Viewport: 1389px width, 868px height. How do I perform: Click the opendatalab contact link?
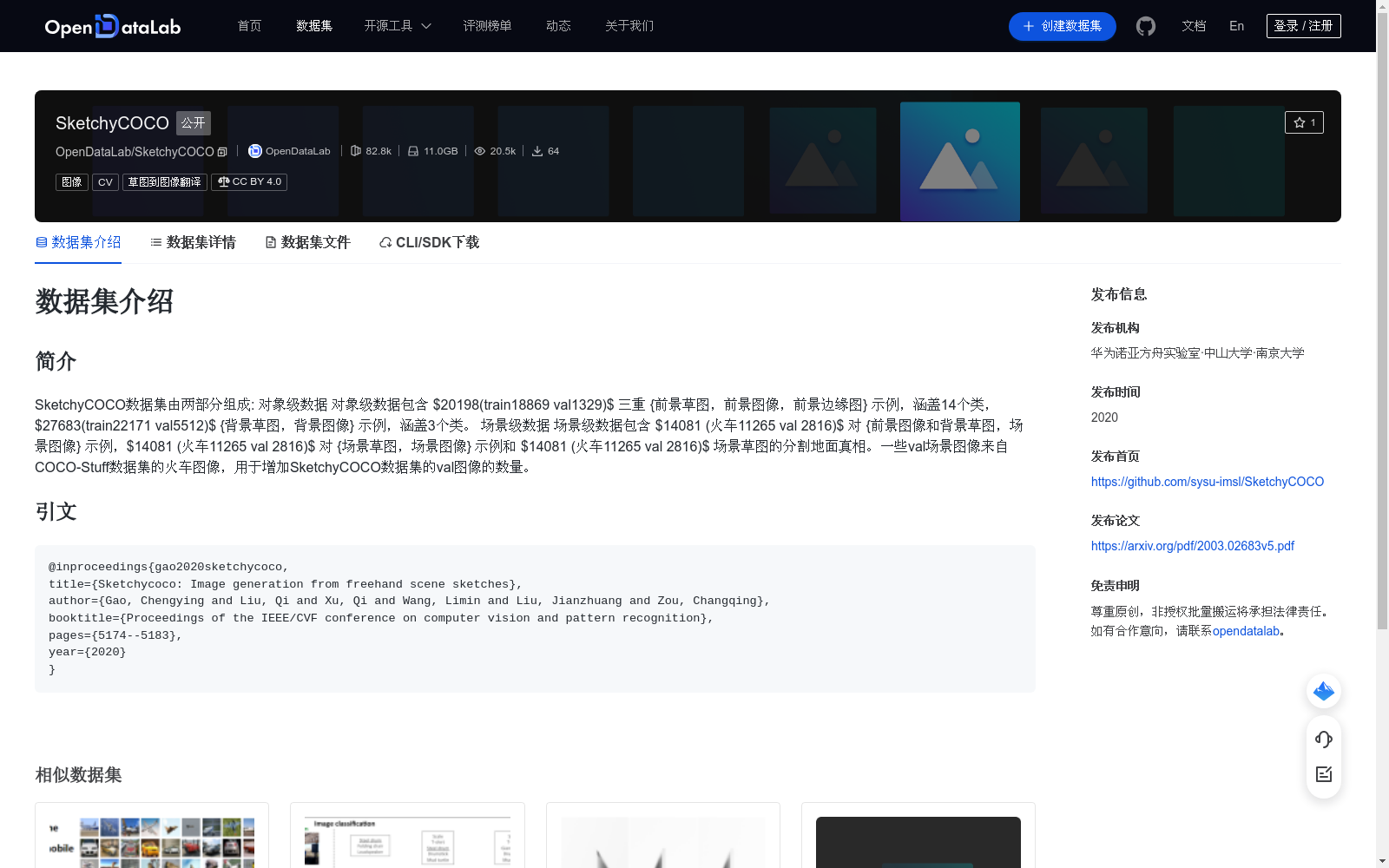pos(1246,631)
